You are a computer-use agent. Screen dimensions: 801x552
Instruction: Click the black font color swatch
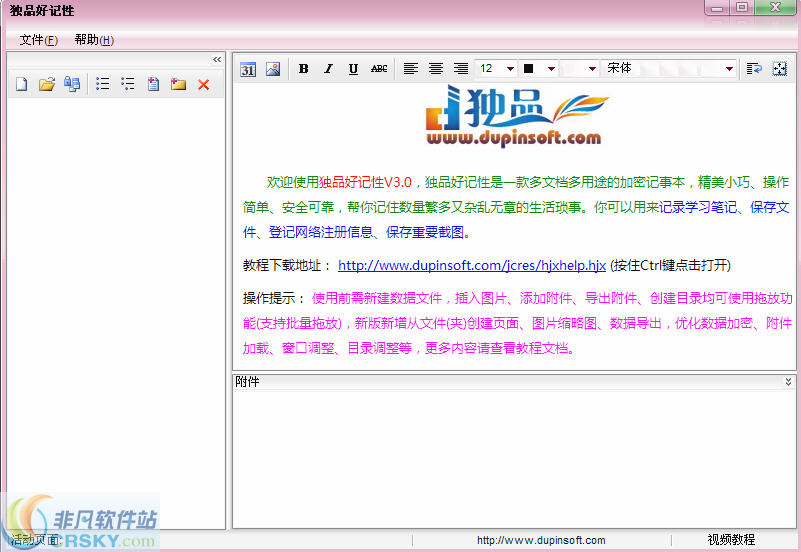pyautogui.click(x=529, y=68)
